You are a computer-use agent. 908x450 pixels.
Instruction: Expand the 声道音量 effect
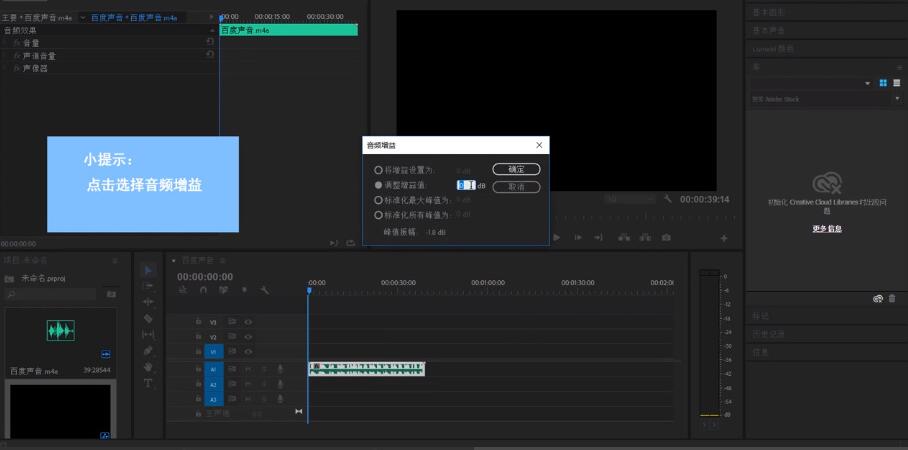click(7, 56)
